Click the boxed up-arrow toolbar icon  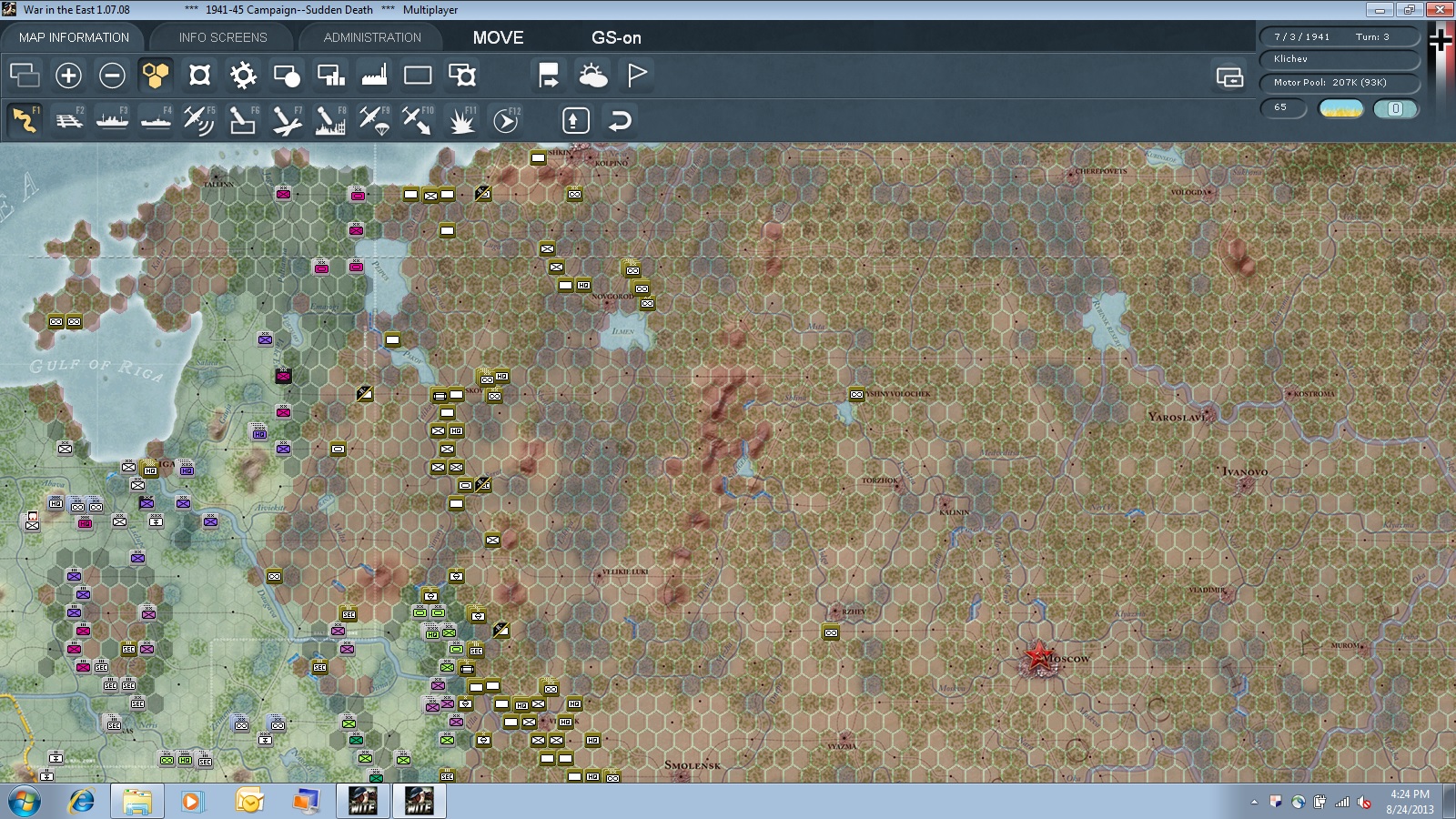pyautogui.click(x=576, y=120)
